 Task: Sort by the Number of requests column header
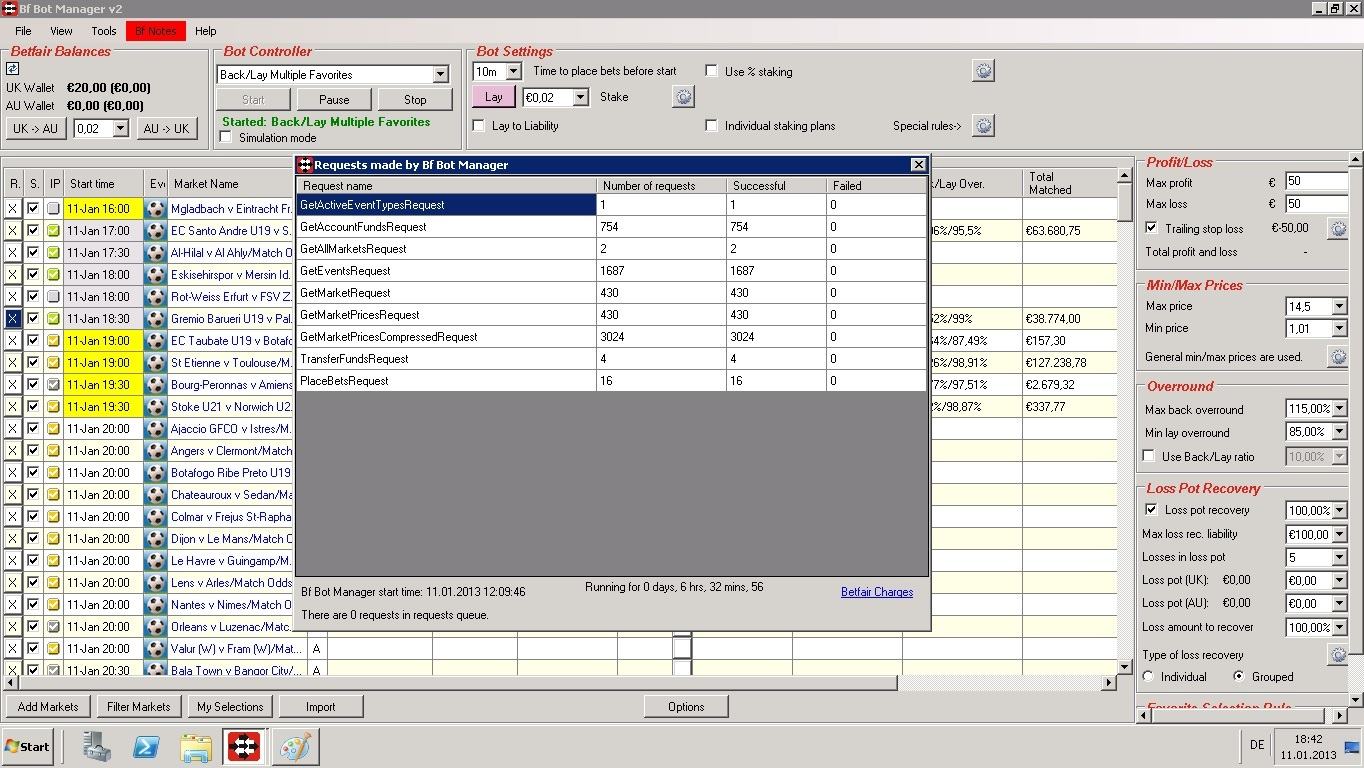click(x=661, y=185)
